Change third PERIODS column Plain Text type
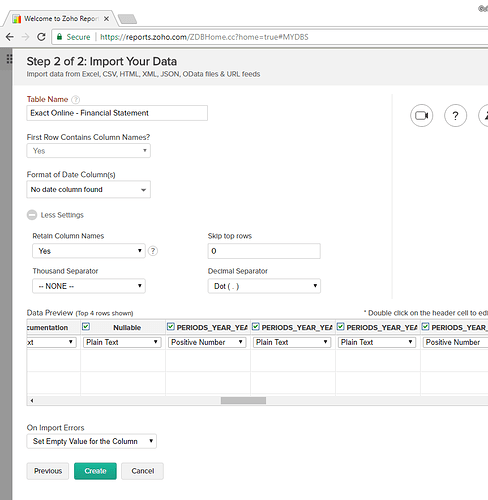Image resolution: width=488 pixels, height=500 pixels. [x=377, y=342]
